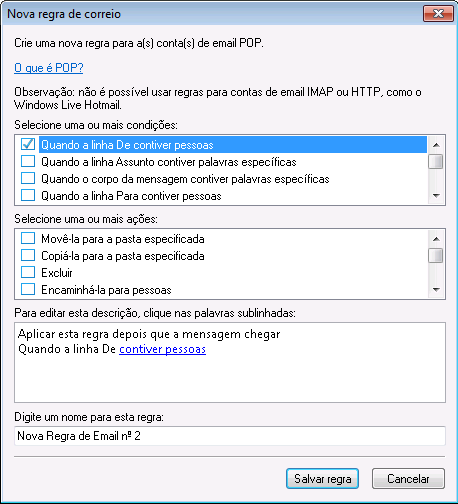Uncheck 'Quando a linha De contiver pessoas'
458x504 pixels.
click(28, 144)
